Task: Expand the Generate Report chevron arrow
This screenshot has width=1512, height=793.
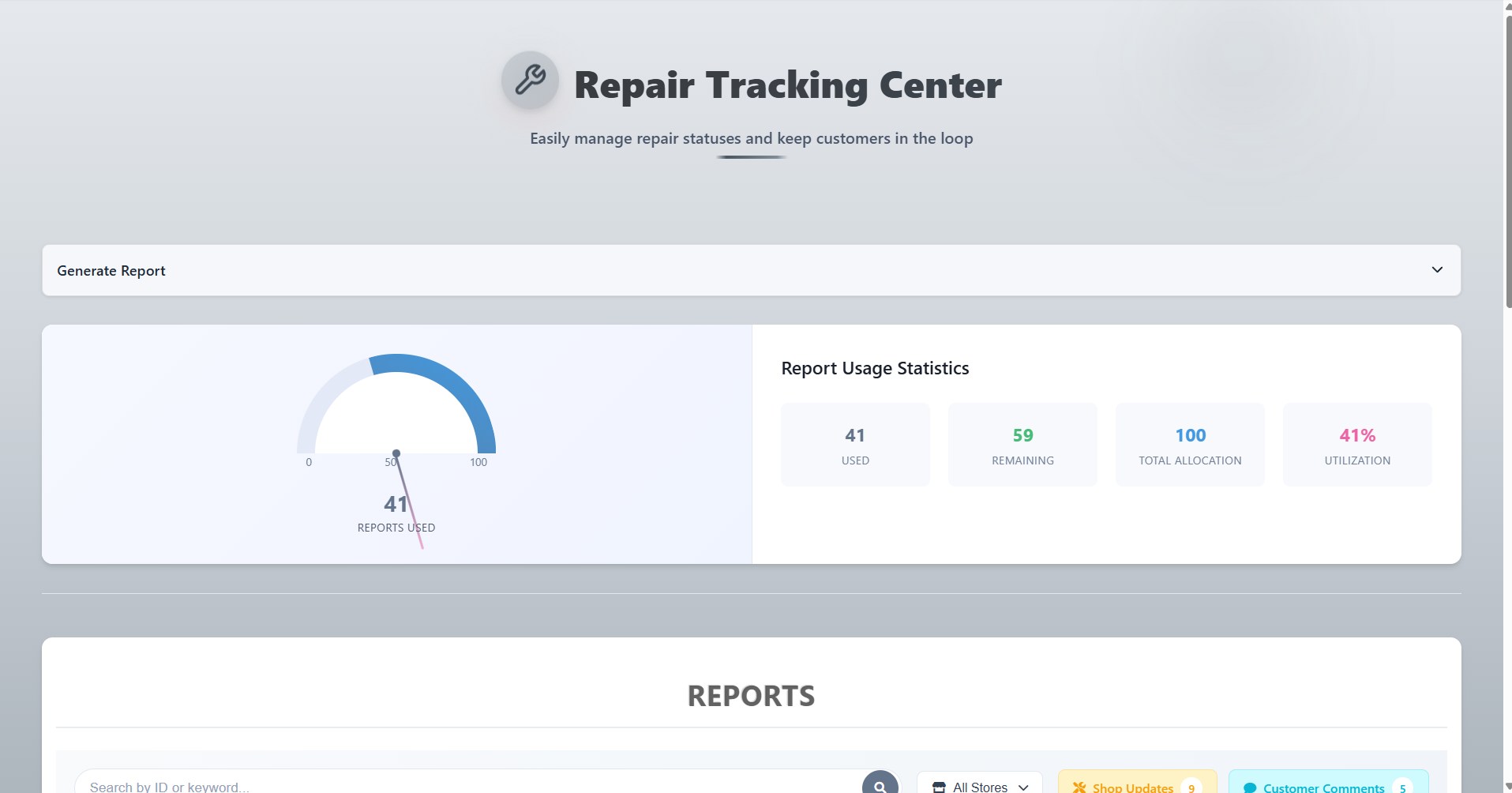Action: click(1437, 270)
